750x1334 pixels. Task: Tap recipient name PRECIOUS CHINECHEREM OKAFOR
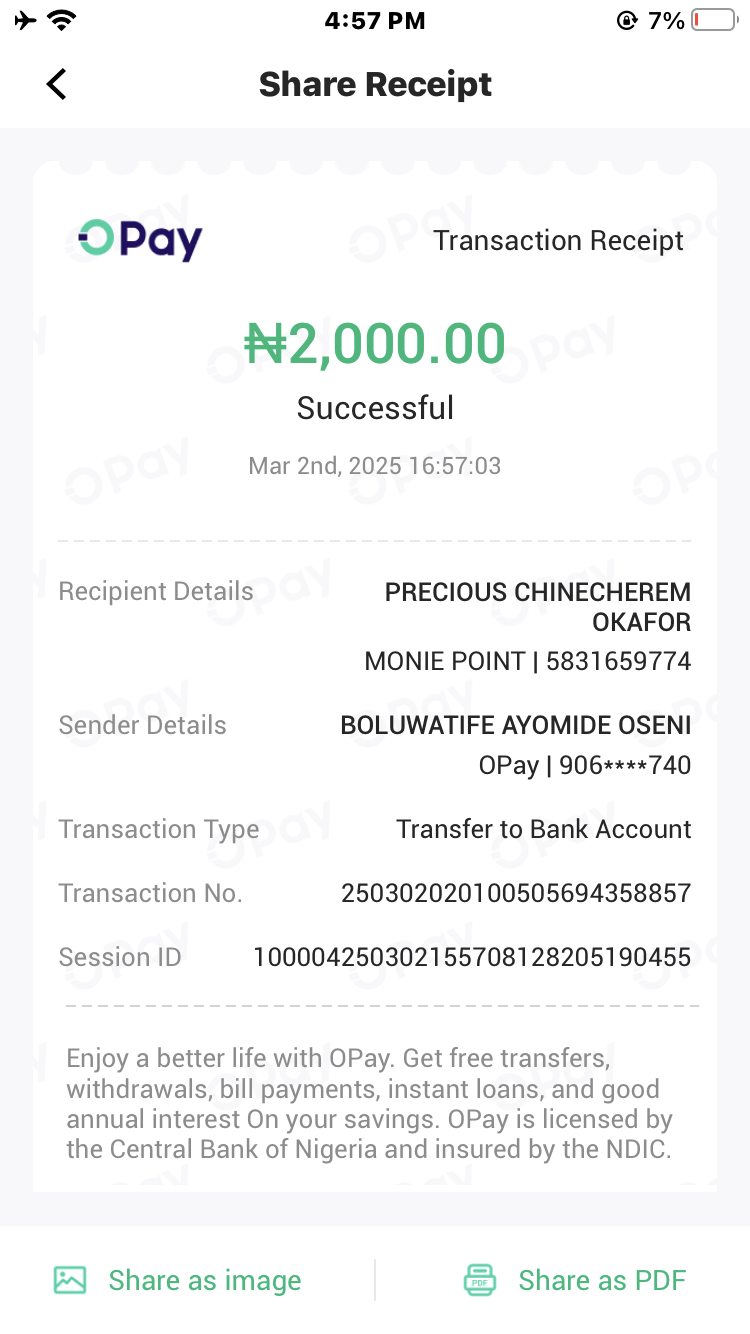538,606
